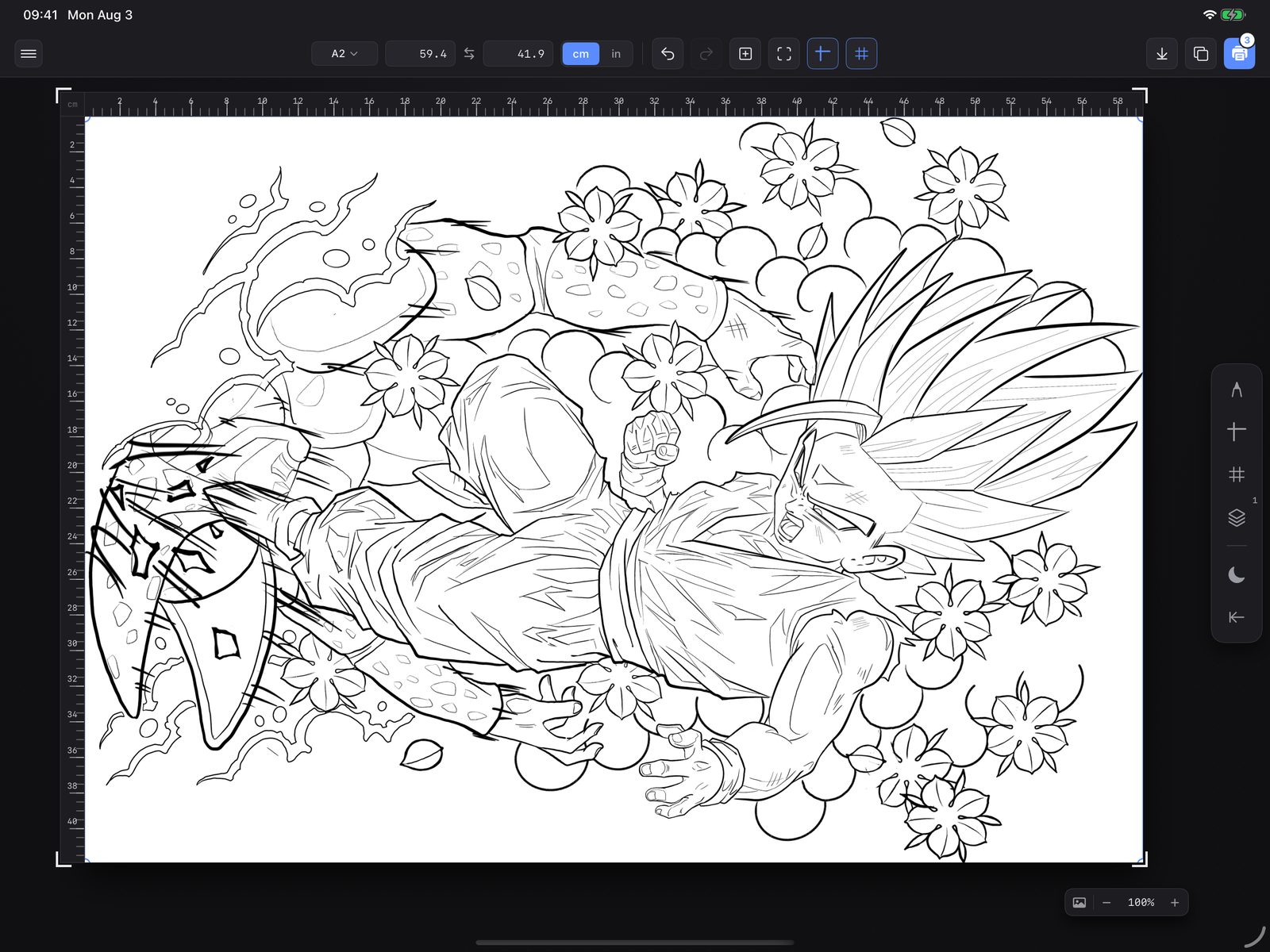Open the print button with badge 3
Screen dimensions: 1270x952
pos(1239,54)
